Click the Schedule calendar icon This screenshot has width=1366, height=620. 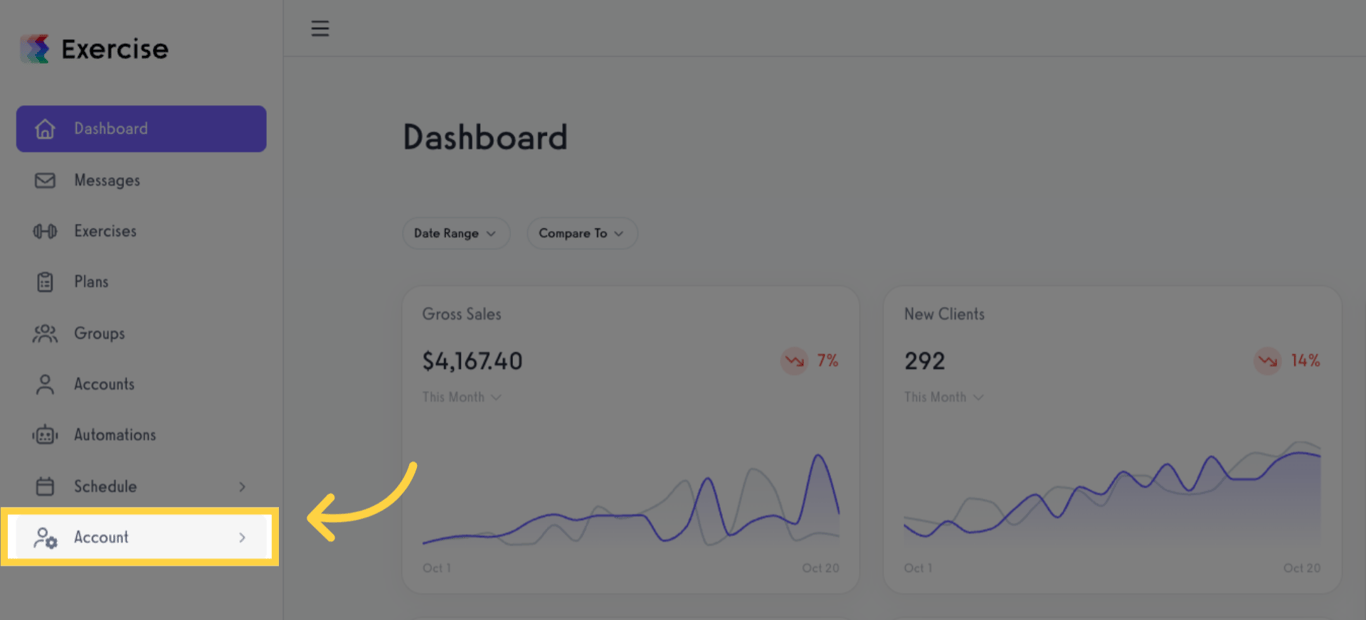coord(45,487)
